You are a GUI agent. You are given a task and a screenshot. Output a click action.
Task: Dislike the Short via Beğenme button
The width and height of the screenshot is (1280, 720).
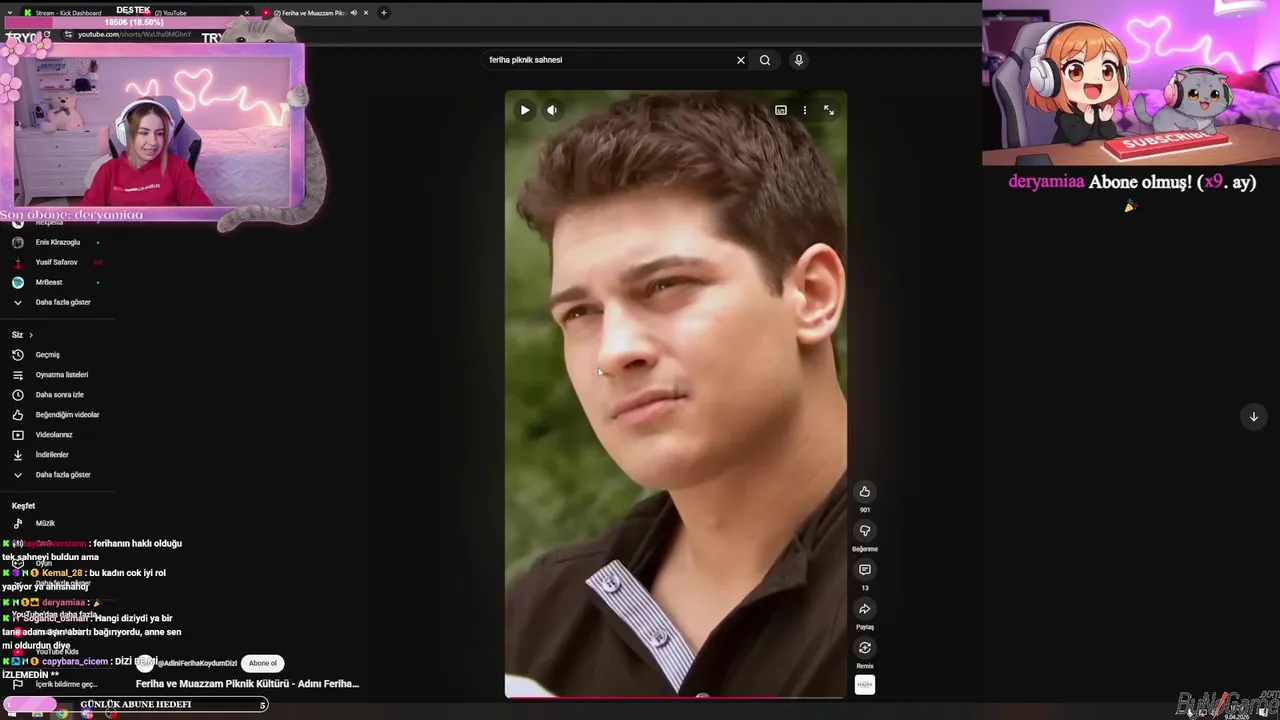(865, 530)
